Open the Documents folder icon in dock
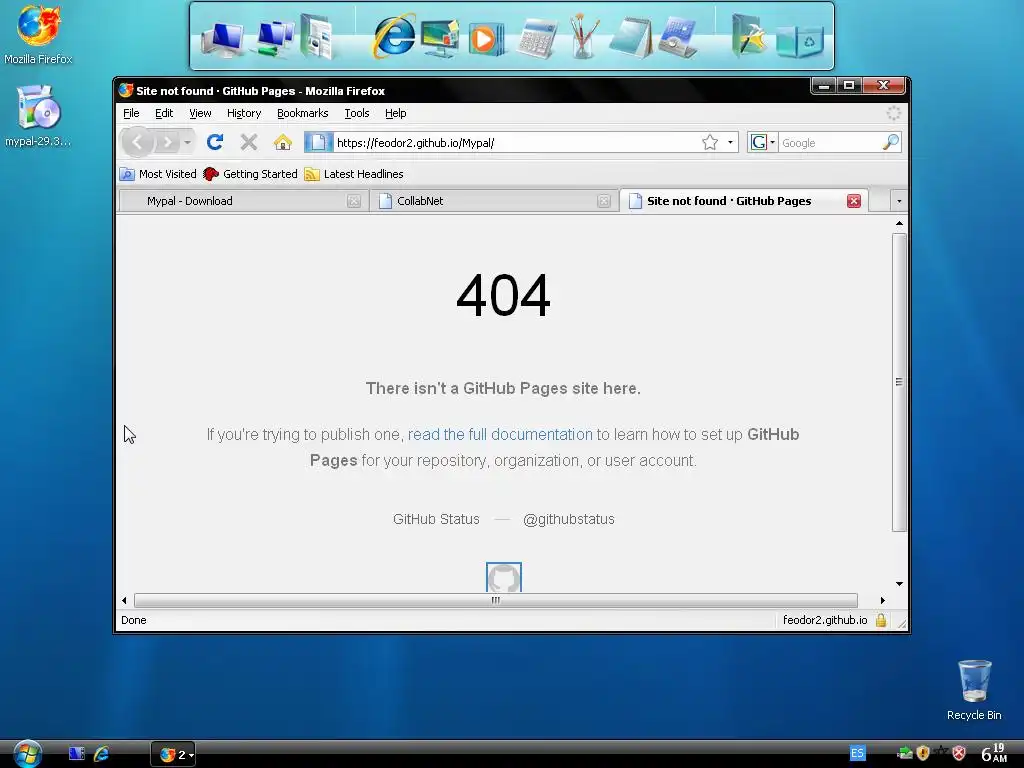The width and height of the screenshot is (1024, 768). (x=318, y=37)
